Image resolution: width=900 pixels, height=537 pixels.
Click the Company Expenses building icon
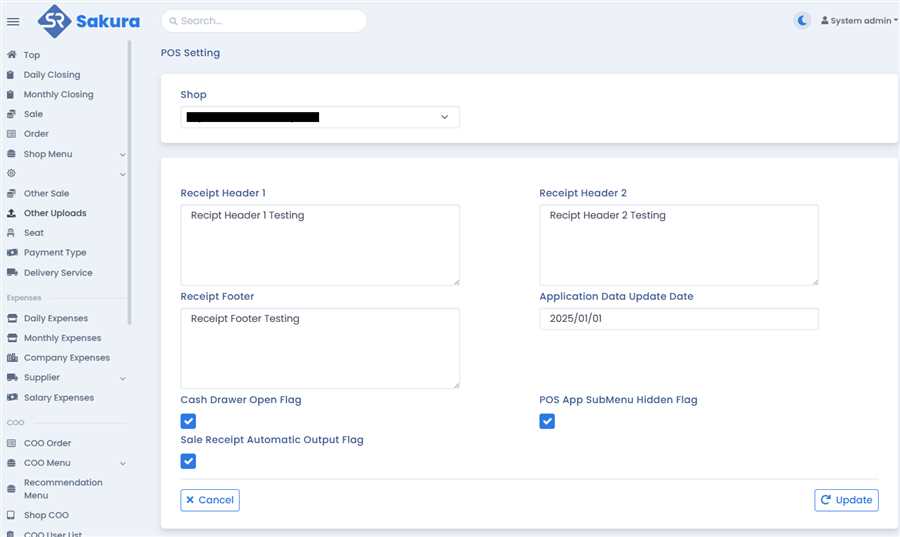point(12,358)
